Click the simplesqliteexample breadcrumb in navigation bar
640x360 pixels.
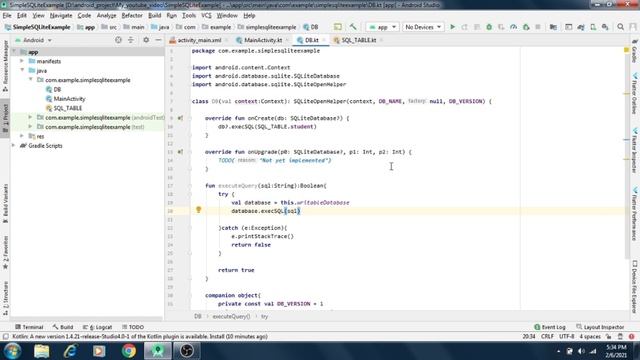tap(267, 27)
